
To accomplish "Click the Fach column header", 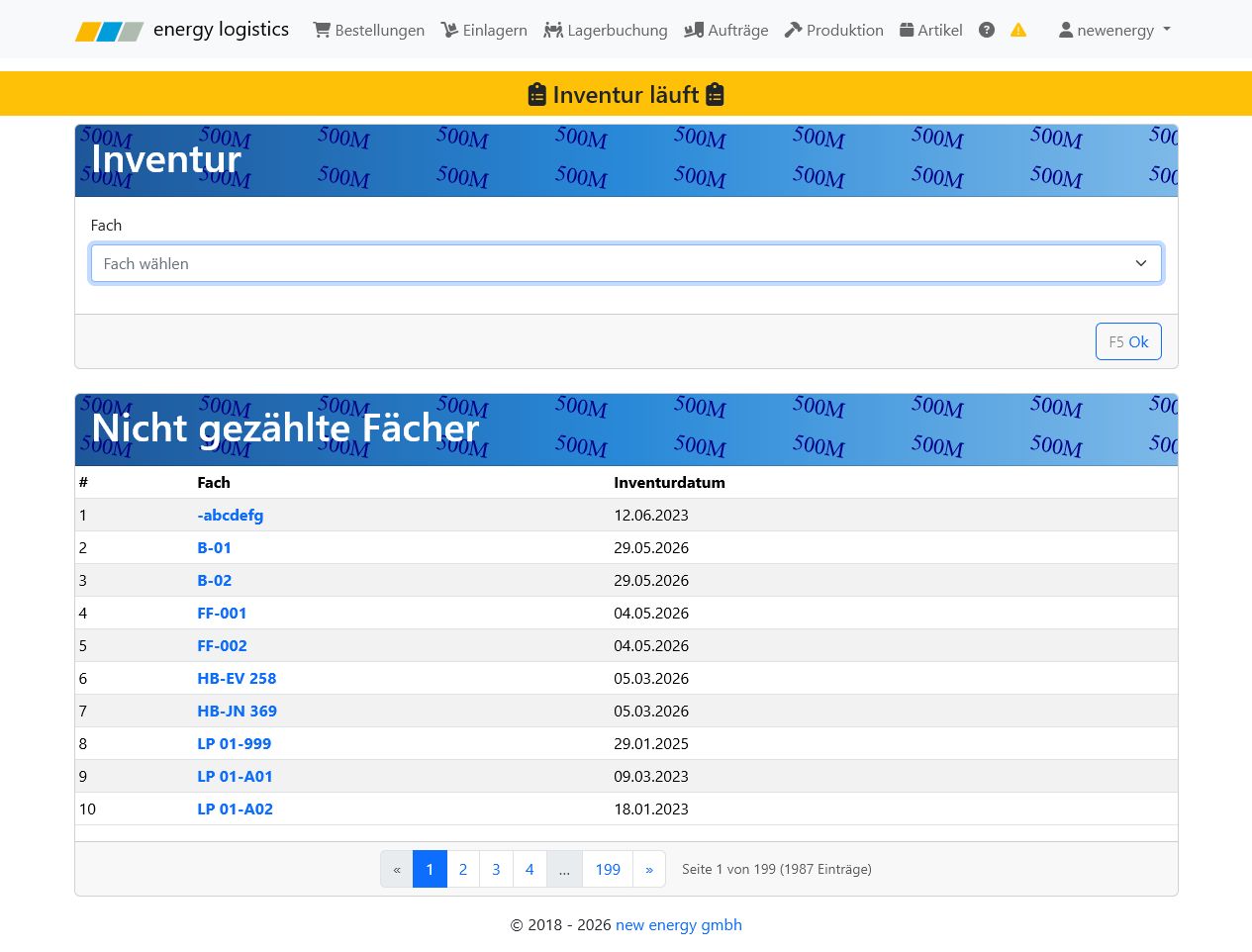I will tap(214, 482).
